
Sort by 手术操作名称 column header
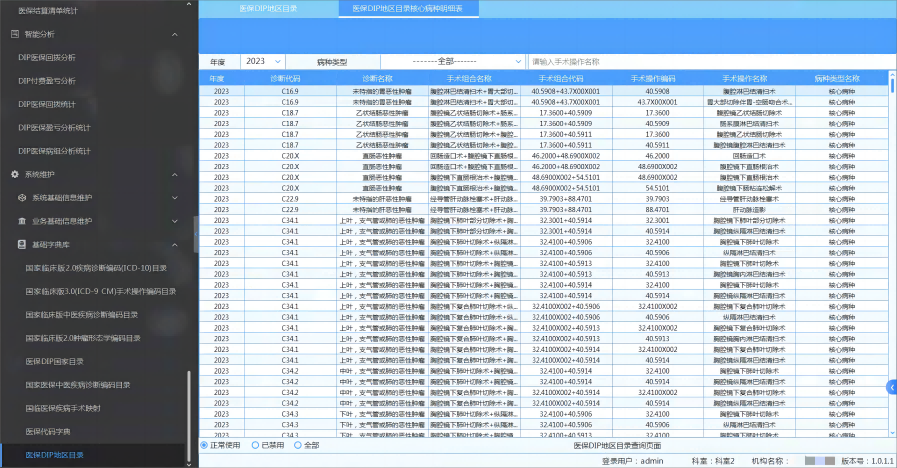click(745, 78)
